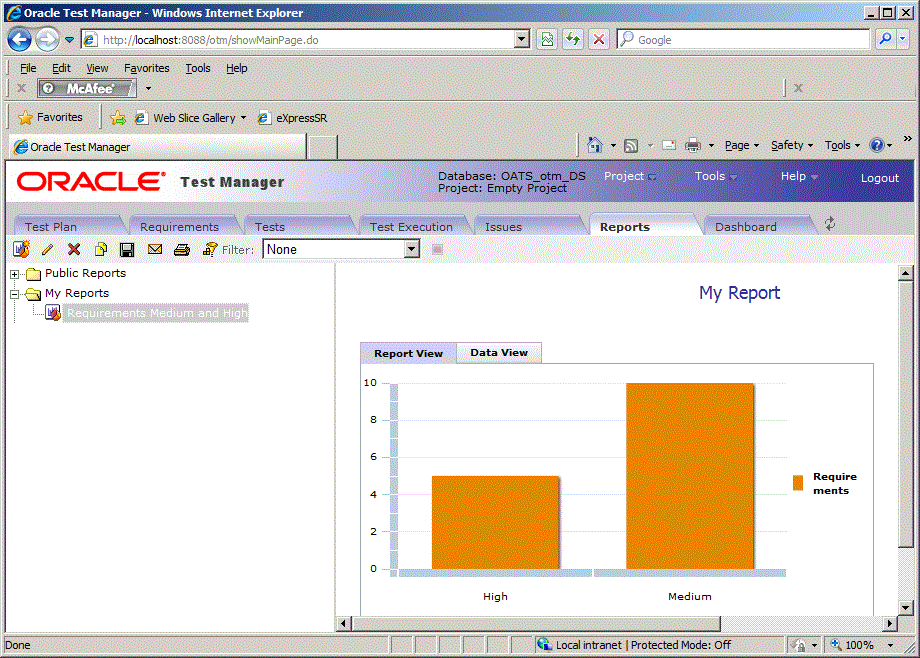The image size is (920, 658).
Task: Open the eXpressSR favorites link
Action: pos(293,118)
